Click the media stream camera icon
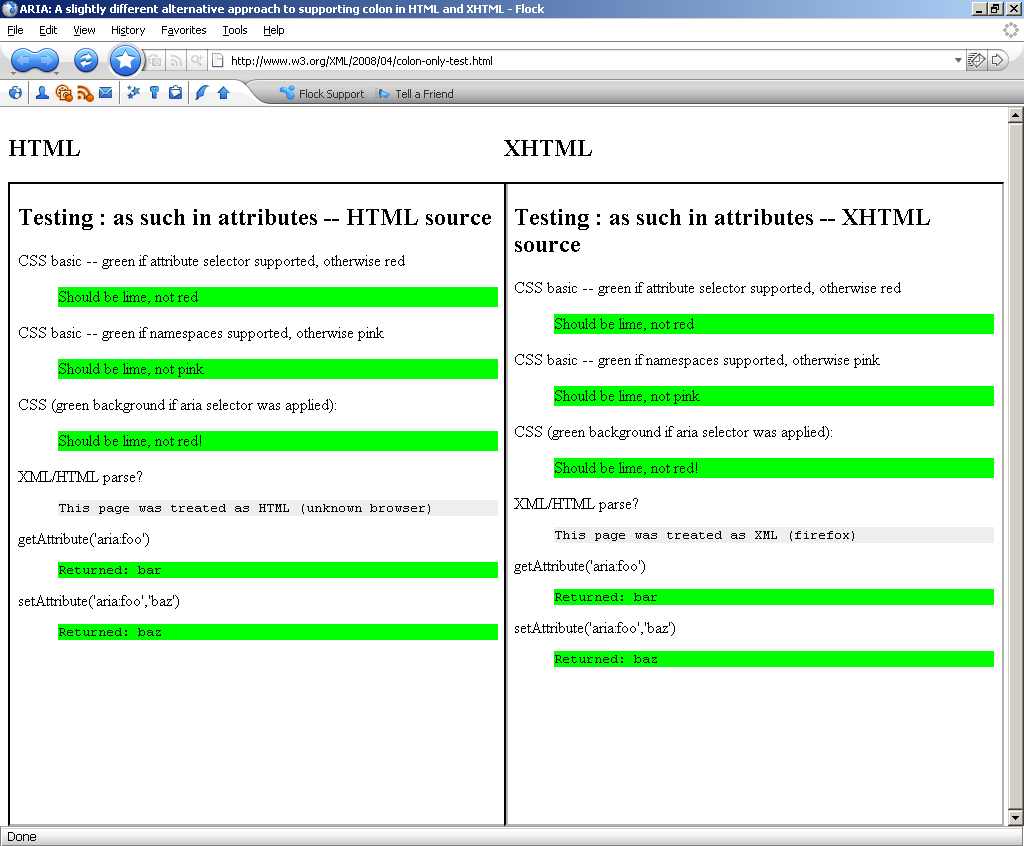This screenshot has height=846, width=1024. click(155, 61)
